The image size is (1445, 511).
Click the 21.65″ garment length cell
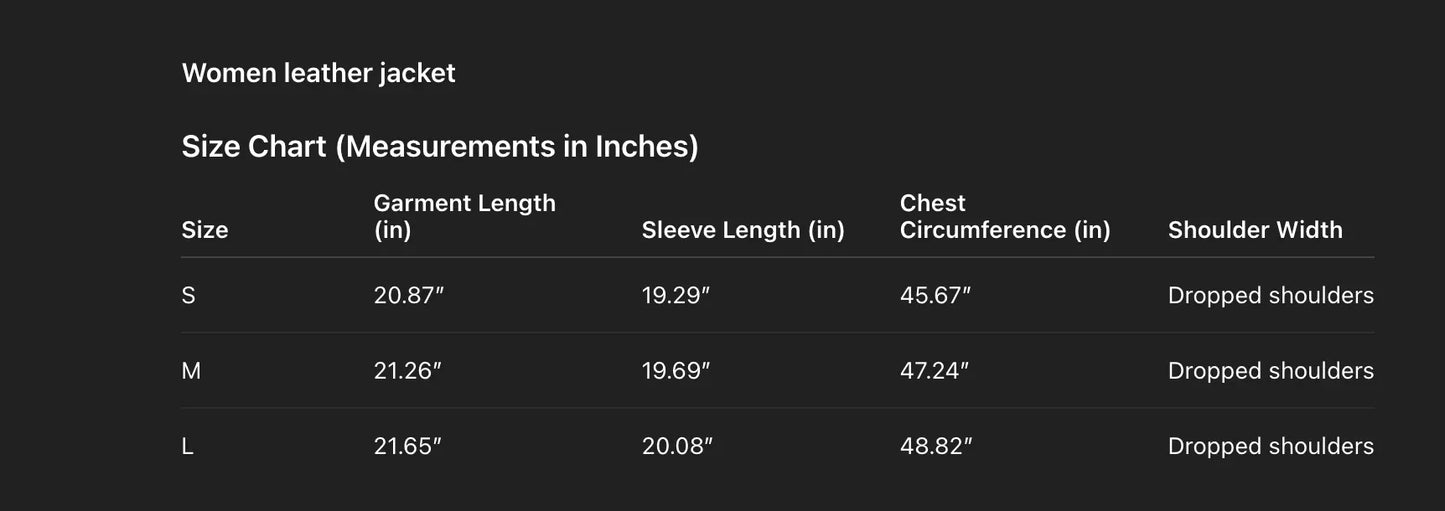pyautogui.click(x=407, y=446)
